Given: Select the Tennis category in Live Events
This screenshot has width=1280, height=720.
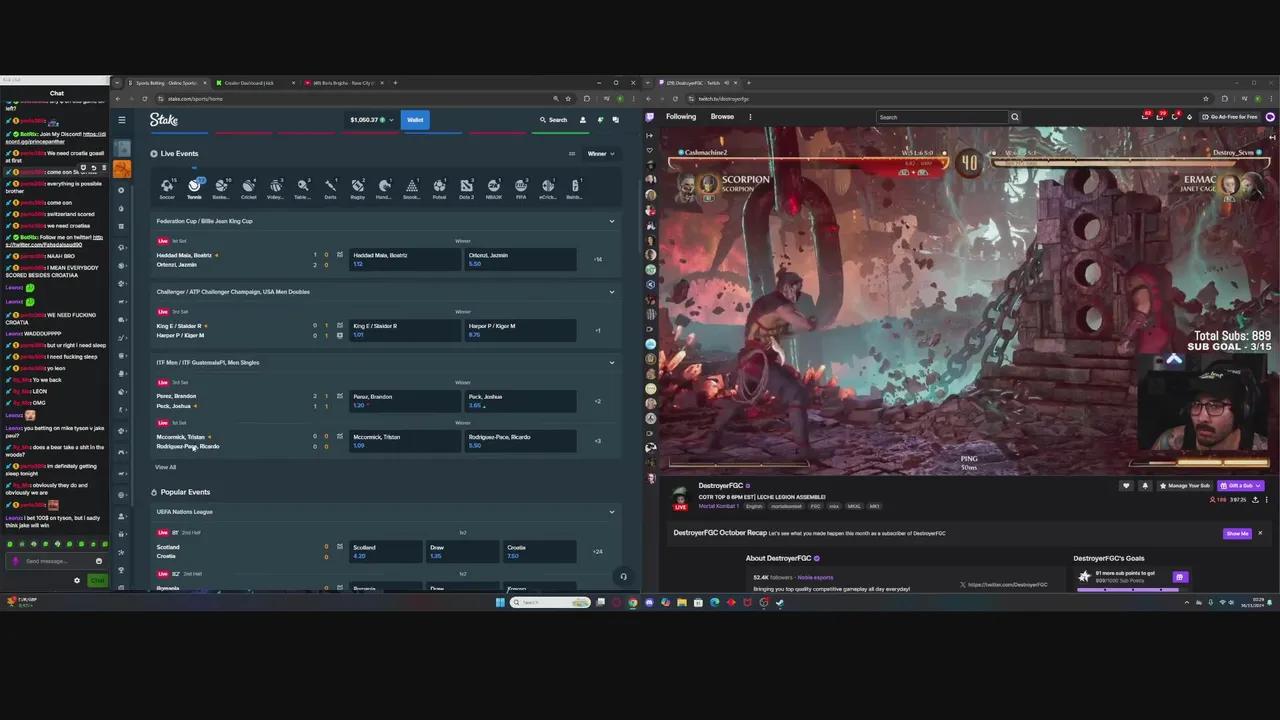Looking at the screenshot, I should click(x=194, y=186).
